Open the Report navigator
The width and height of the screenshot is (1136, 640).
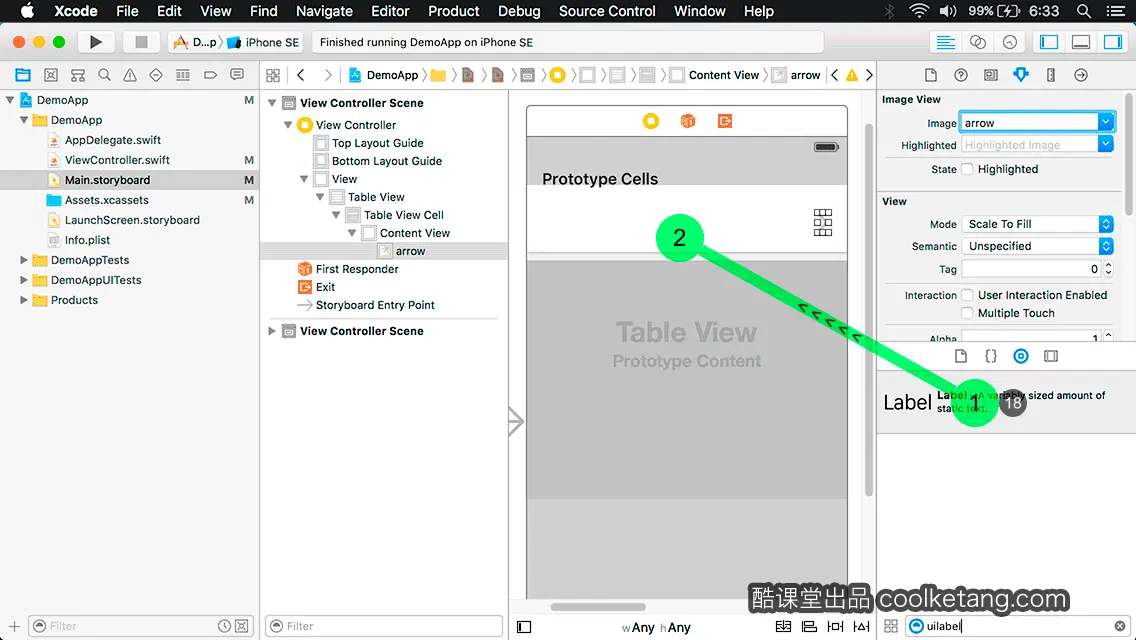coord(237,75)
